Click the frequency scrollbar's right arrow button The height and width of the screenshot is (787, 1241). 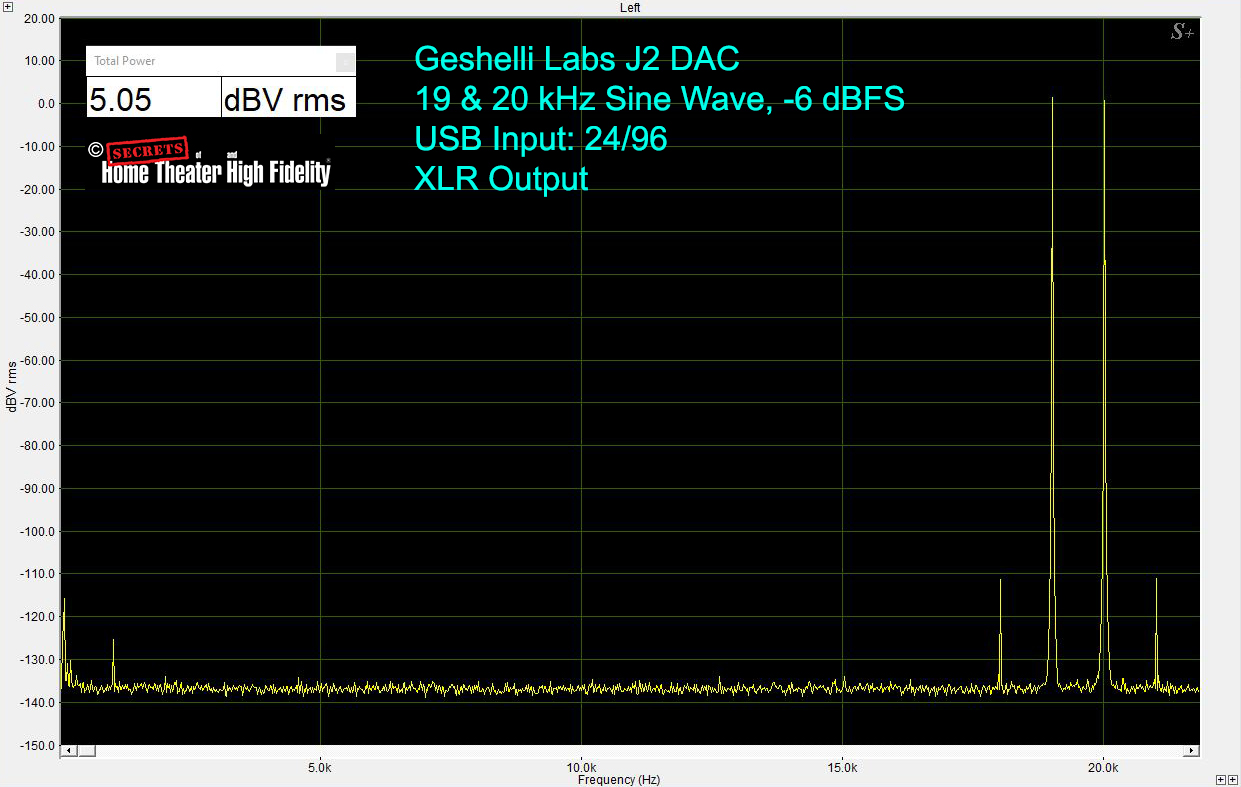point(1191,750)
